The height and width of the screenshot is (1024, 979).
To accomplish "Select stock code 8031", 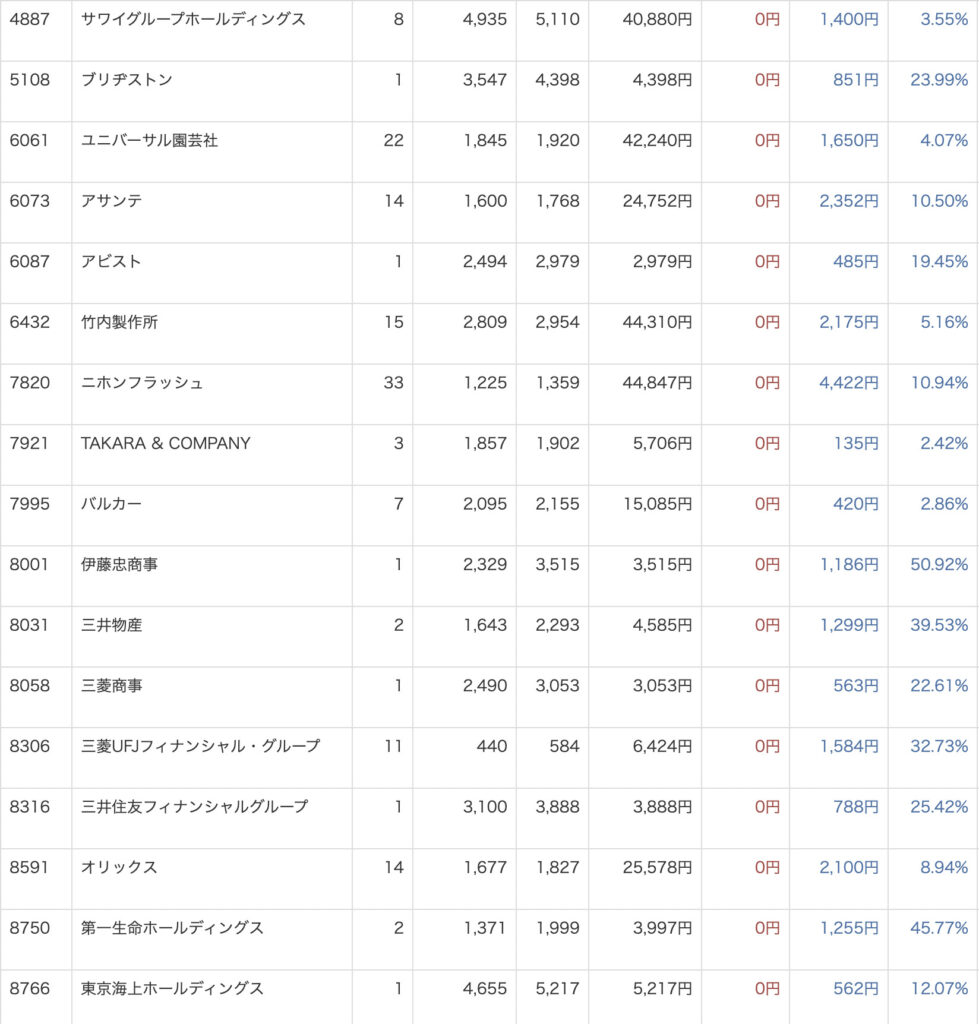I will [x=29, y=626].
